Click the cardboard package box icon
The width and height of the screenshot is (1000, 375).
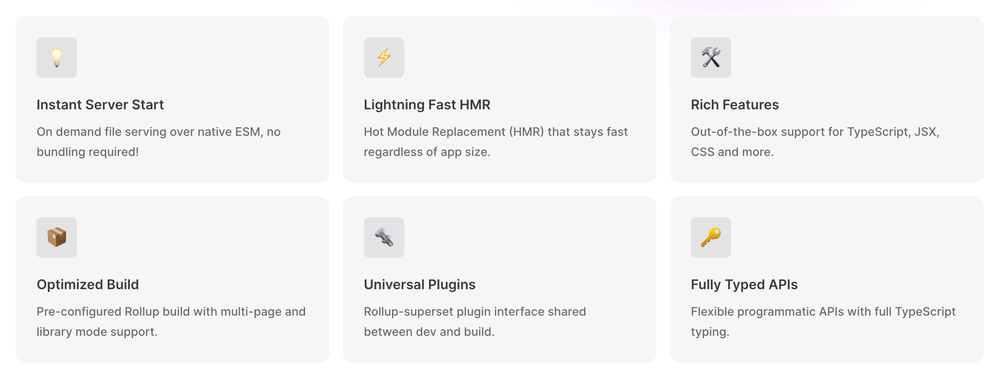coord(57,237)
